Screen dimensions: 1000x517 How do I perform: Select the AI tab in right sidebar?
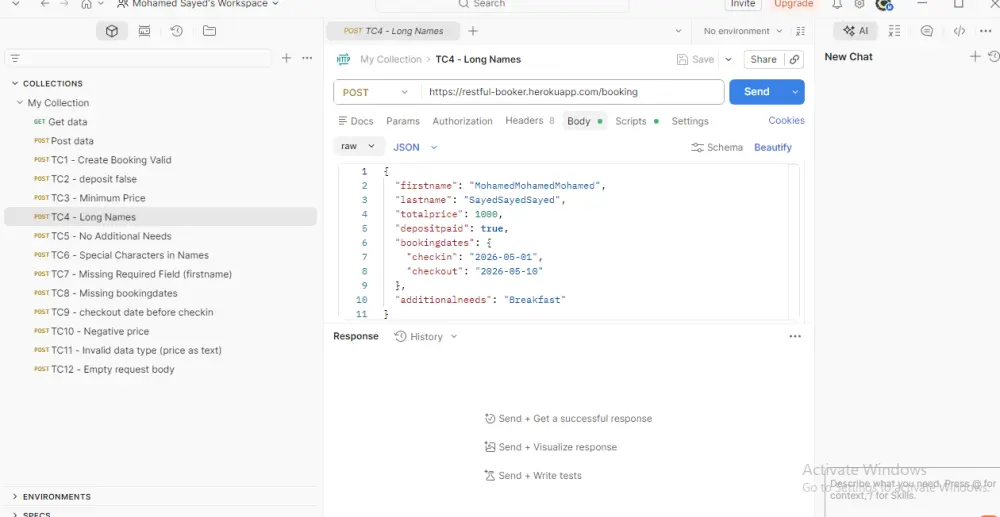pyautogui.click(x=855, y=31)
